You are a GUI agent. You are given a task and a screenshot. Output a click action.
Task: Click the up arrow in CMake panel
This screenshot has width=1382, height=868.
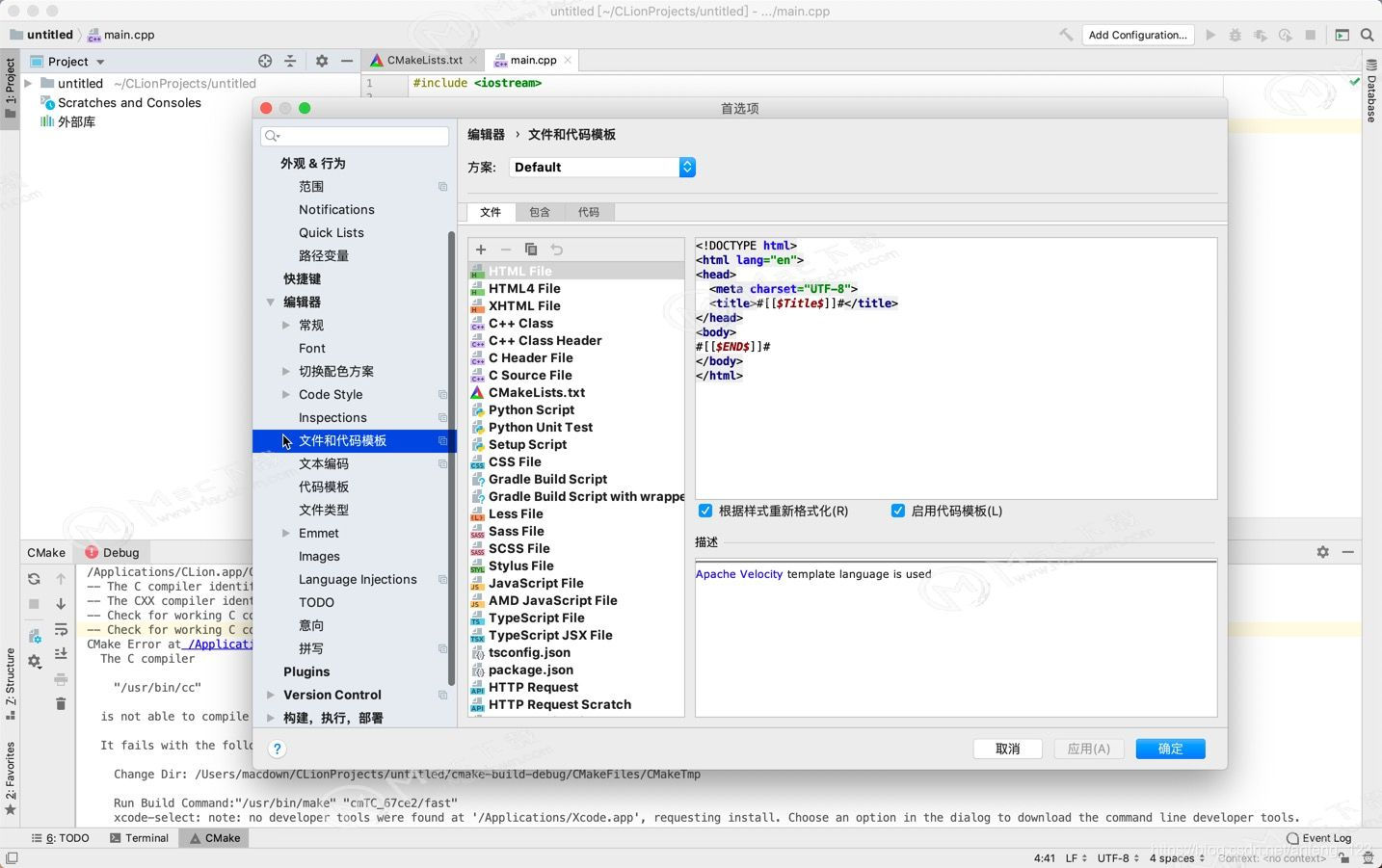click(x=61, y=579)
